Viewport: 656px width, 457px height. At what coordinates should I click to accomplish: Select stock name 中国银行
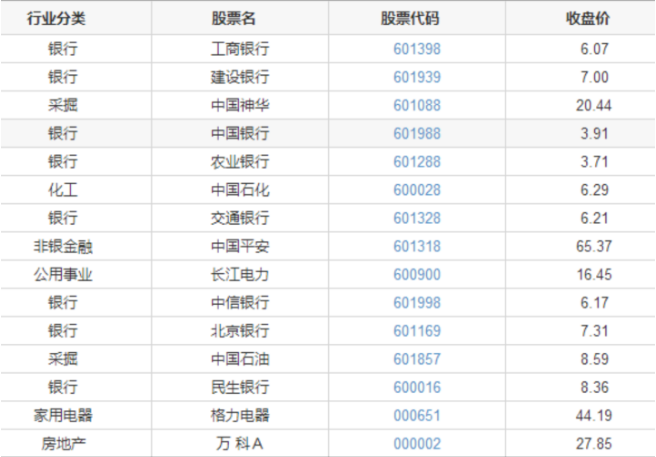click(240, 134)
